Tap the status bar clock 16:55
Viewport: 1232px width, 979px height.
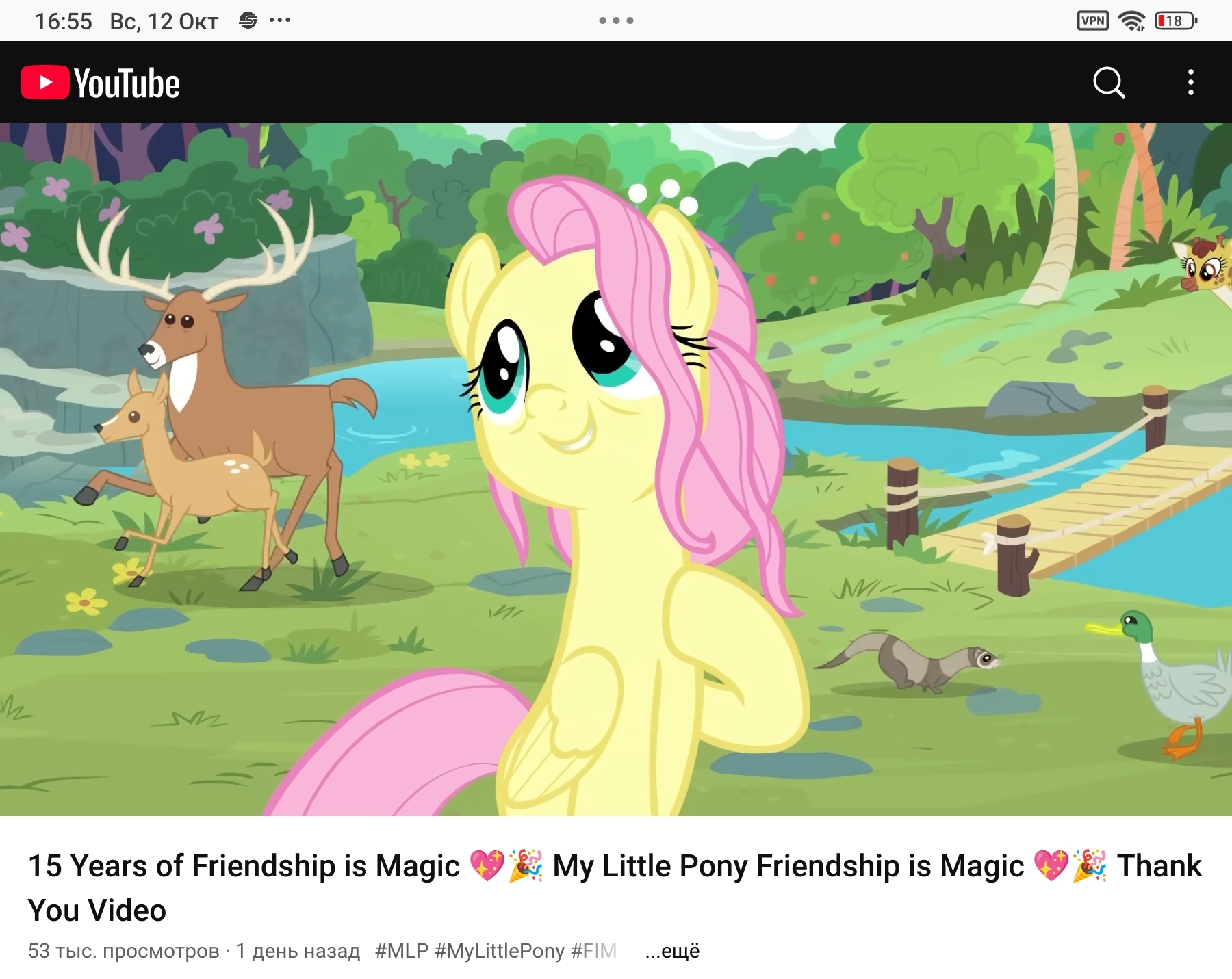[64, 21]
